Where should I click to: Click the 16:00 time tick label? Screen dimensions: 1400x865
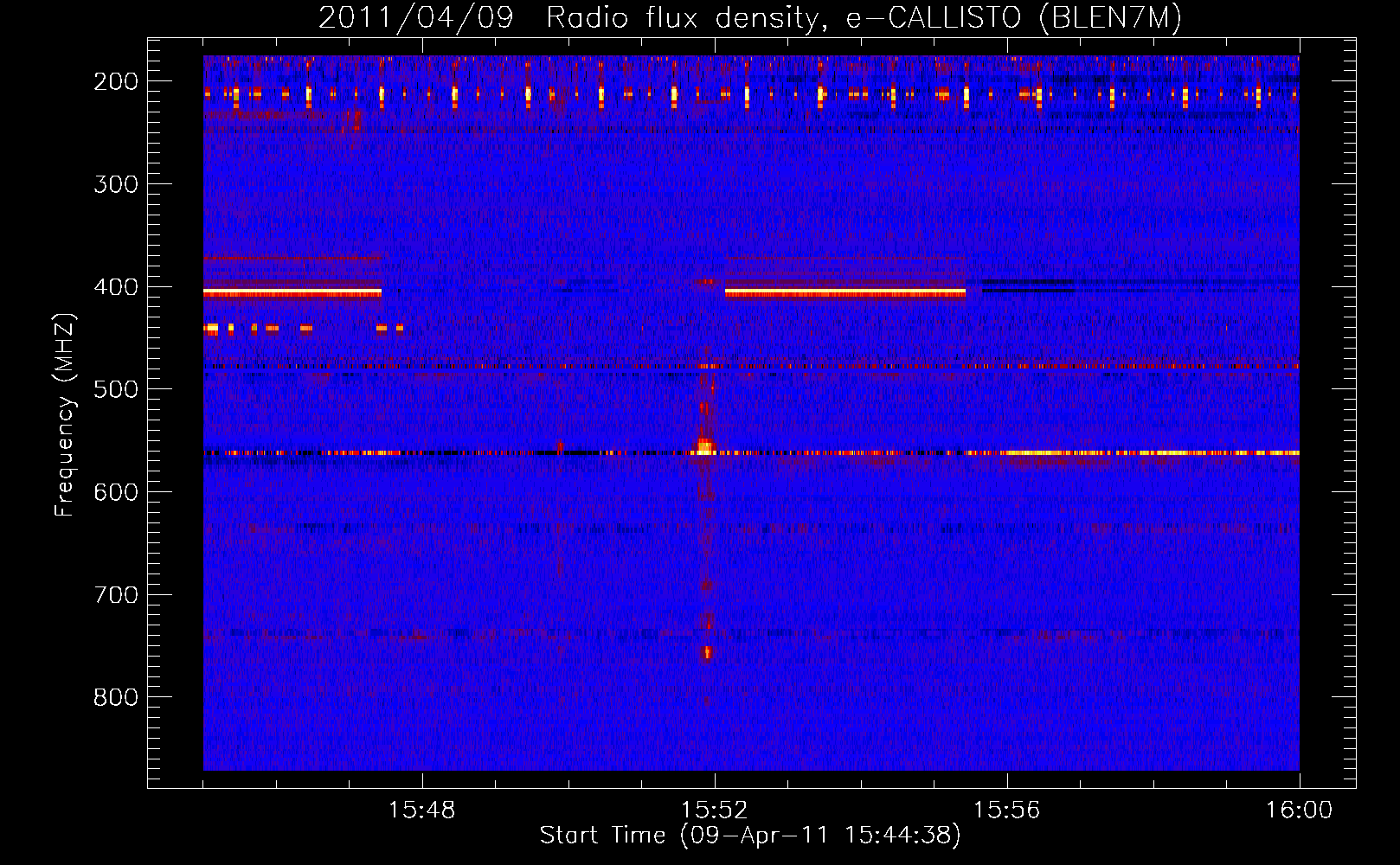(1300, 811)
